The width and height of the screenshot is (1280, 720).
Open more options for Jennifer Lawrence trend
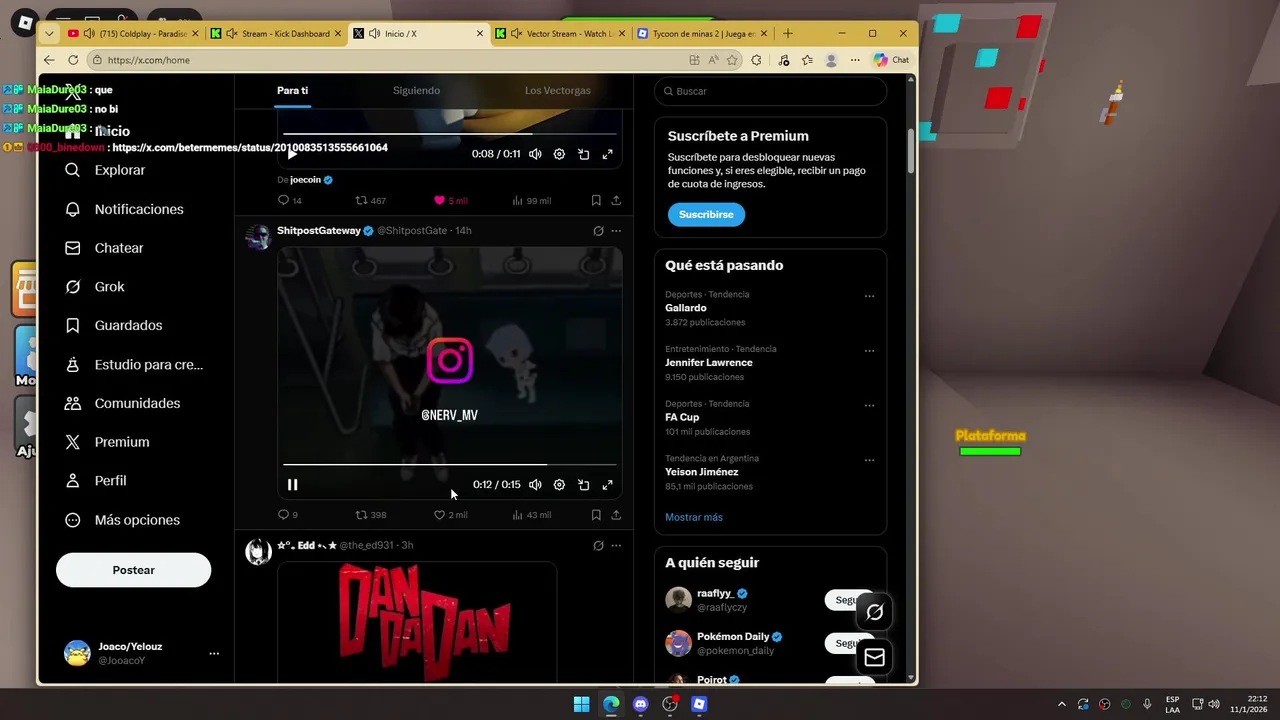pyautogui.click(x=869, y=351)
